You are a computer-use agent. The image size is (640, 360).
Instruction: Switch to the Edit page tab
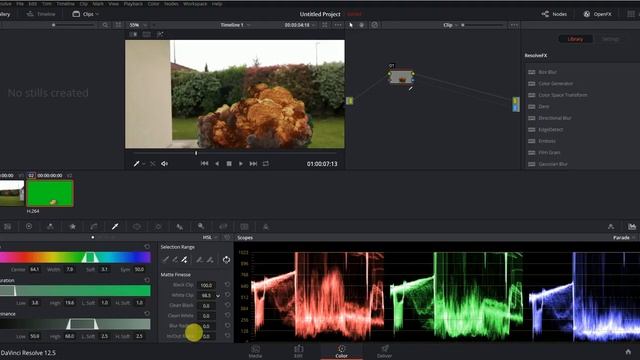[298, 351]
